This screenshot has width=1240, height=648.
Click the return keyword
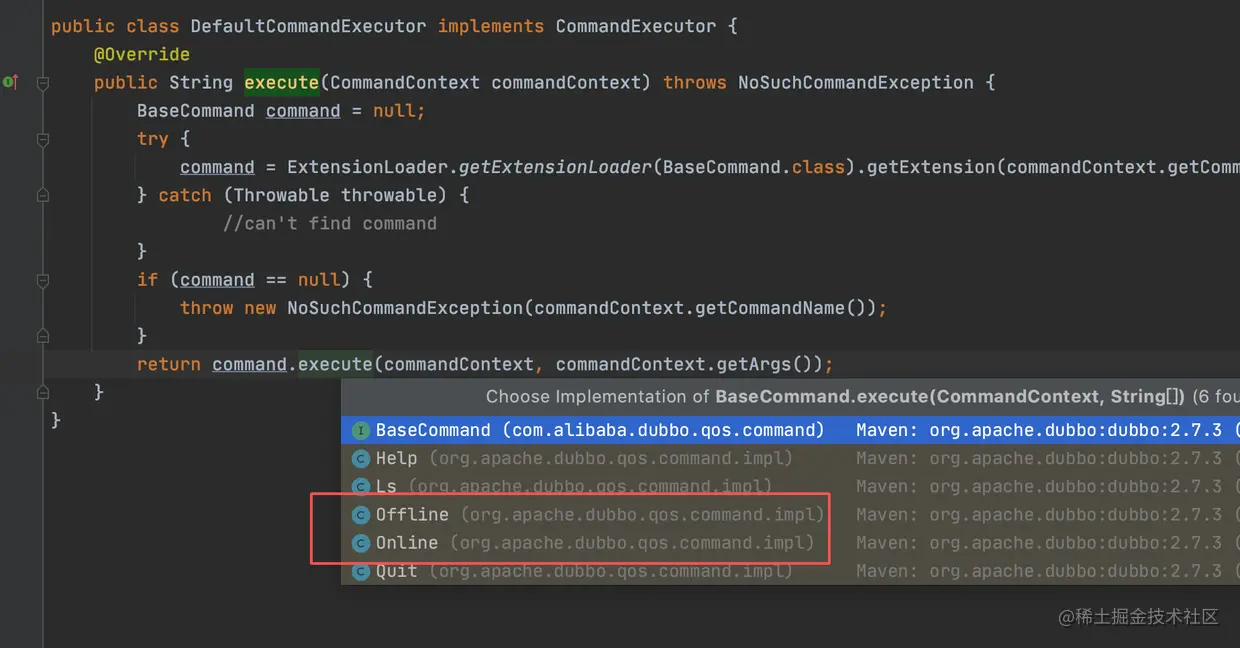tap(169, 364)
